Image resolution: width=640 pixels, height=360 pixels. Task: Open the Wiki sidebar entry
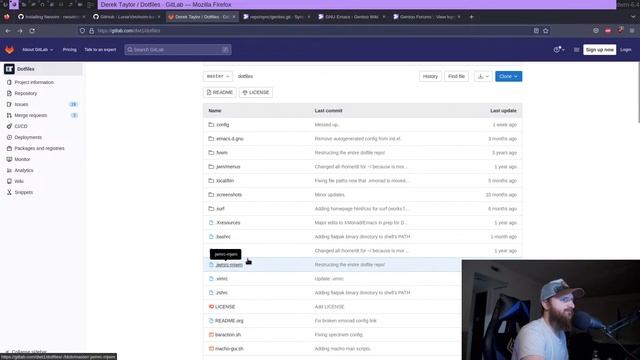click(19, 182)
